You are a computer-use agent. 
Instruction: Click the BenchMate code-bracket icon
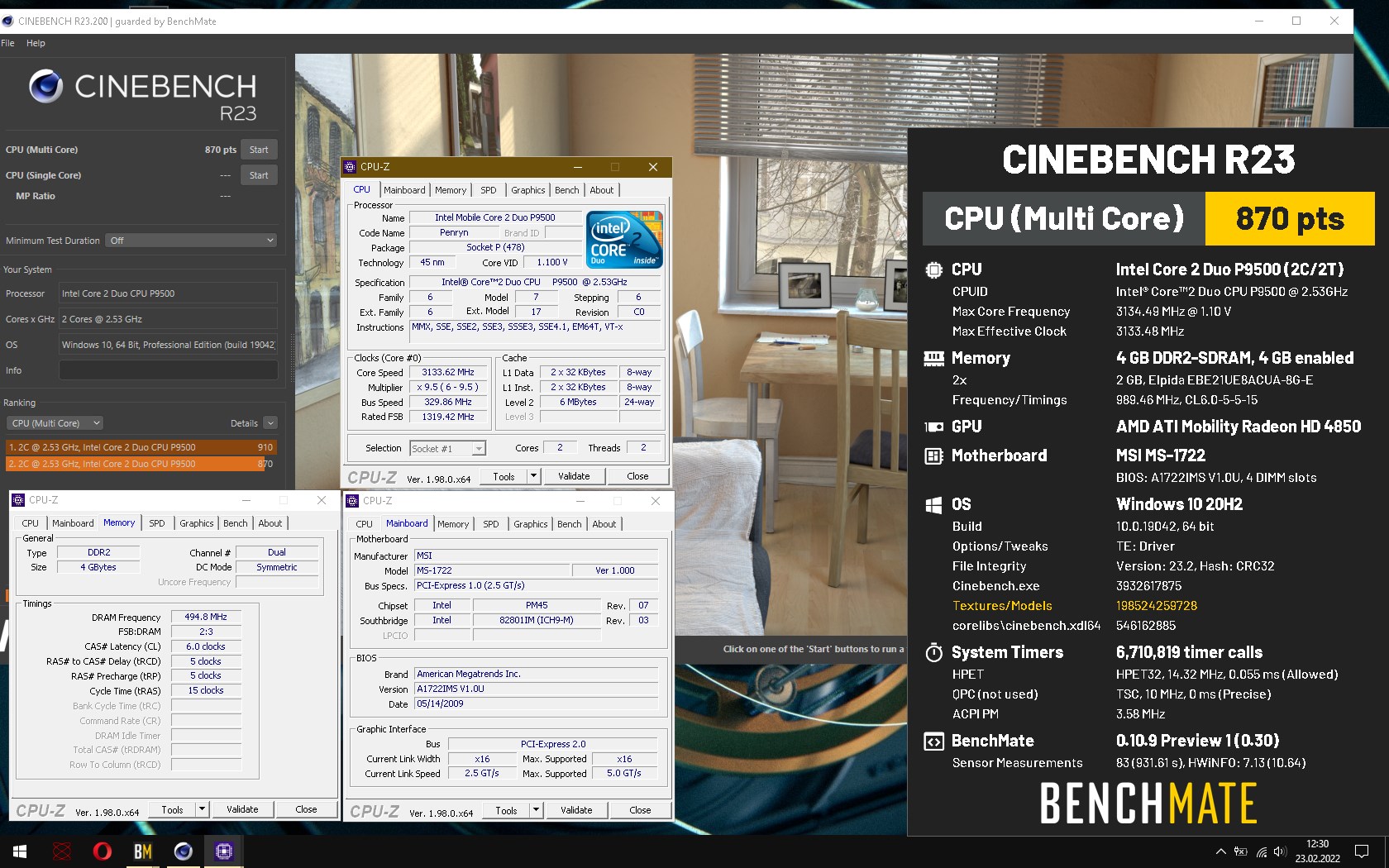tap(933, 742)
